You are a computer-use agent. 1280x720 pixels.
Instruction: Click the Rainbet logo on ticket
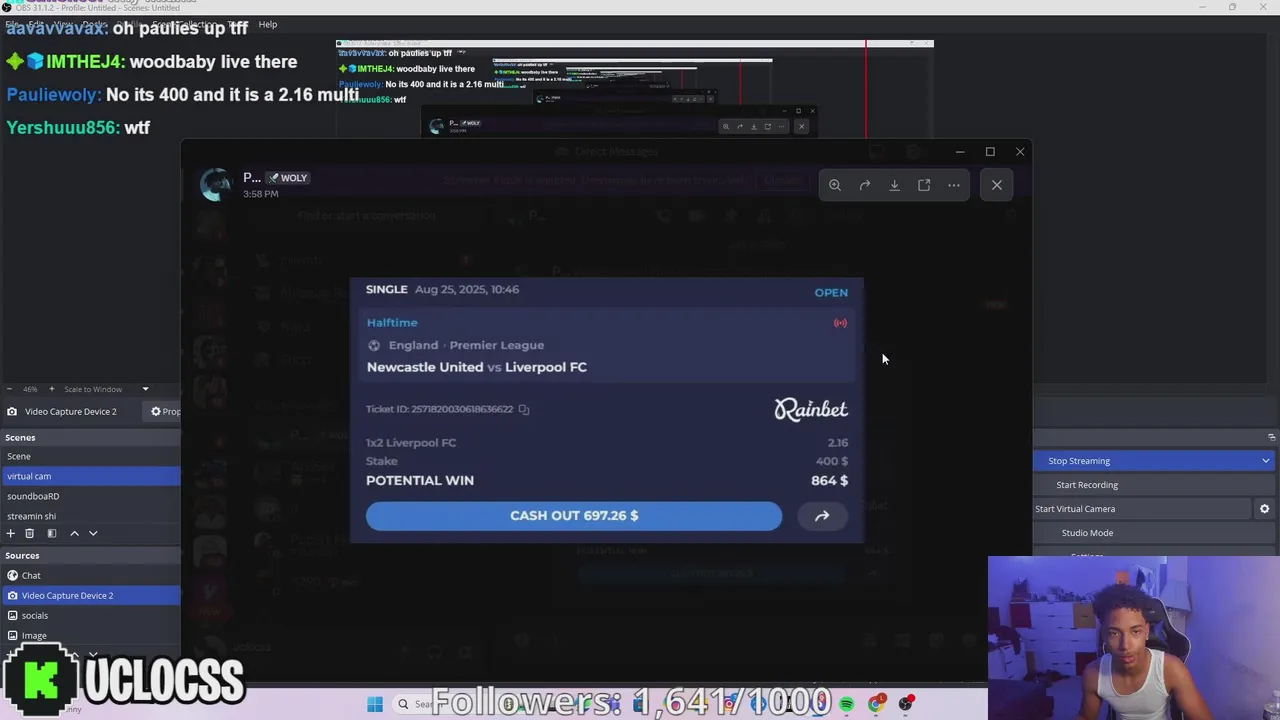click(x=811, y=409)
